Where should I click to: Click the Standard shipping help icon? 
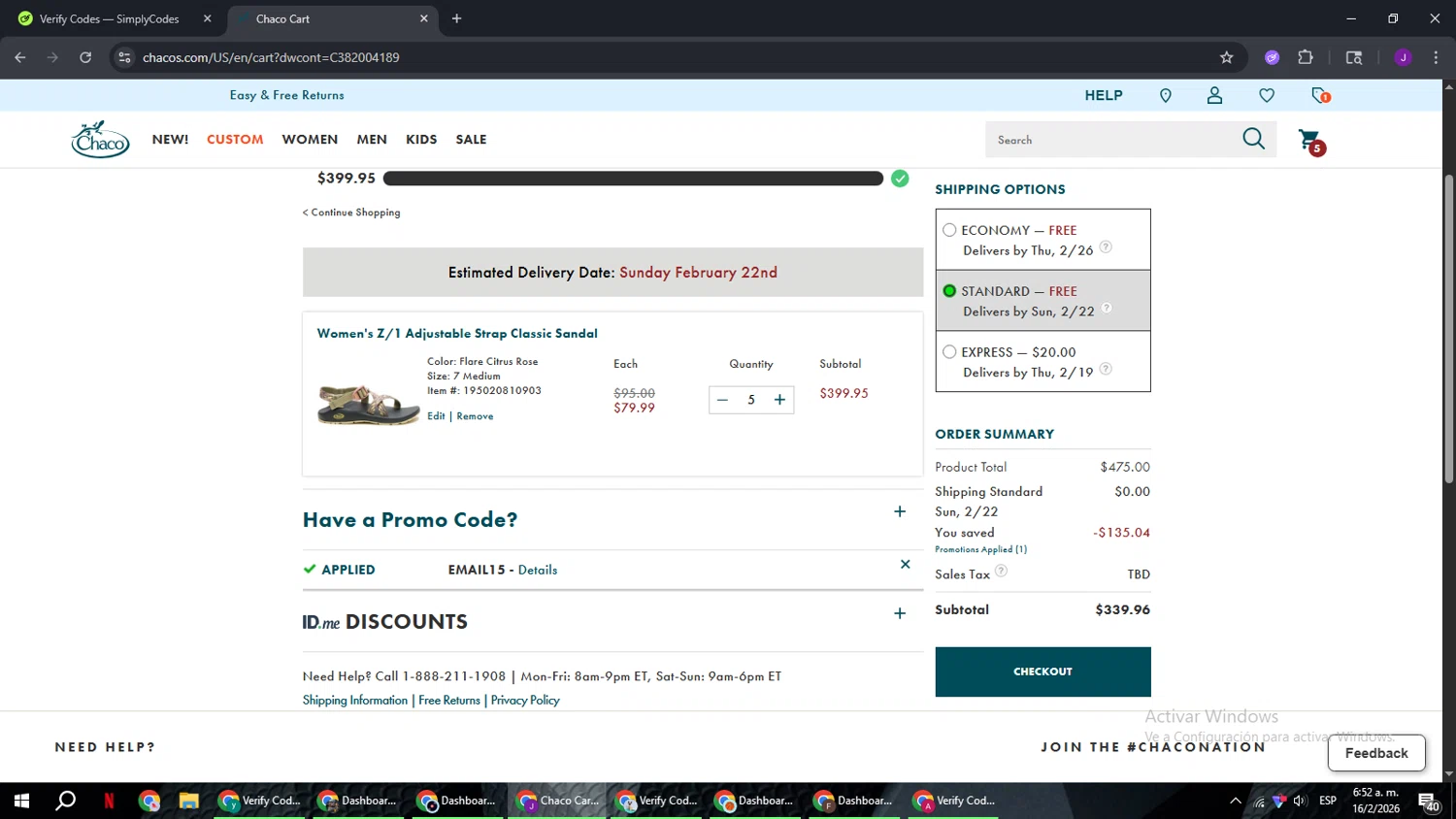[1107, 309]
